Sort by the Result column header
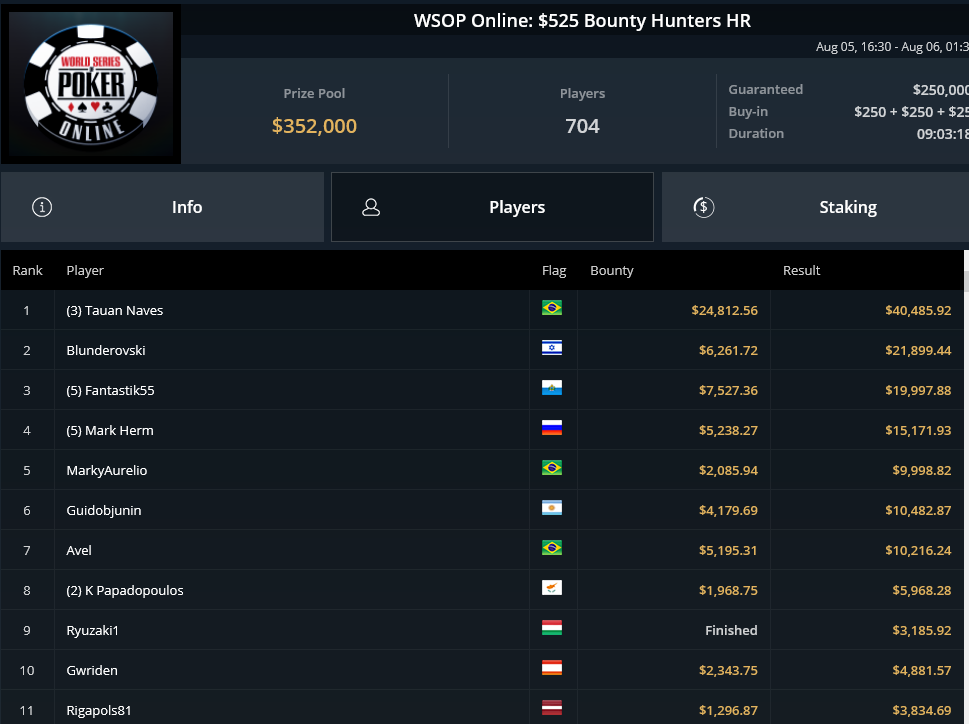 pos(802,271)
